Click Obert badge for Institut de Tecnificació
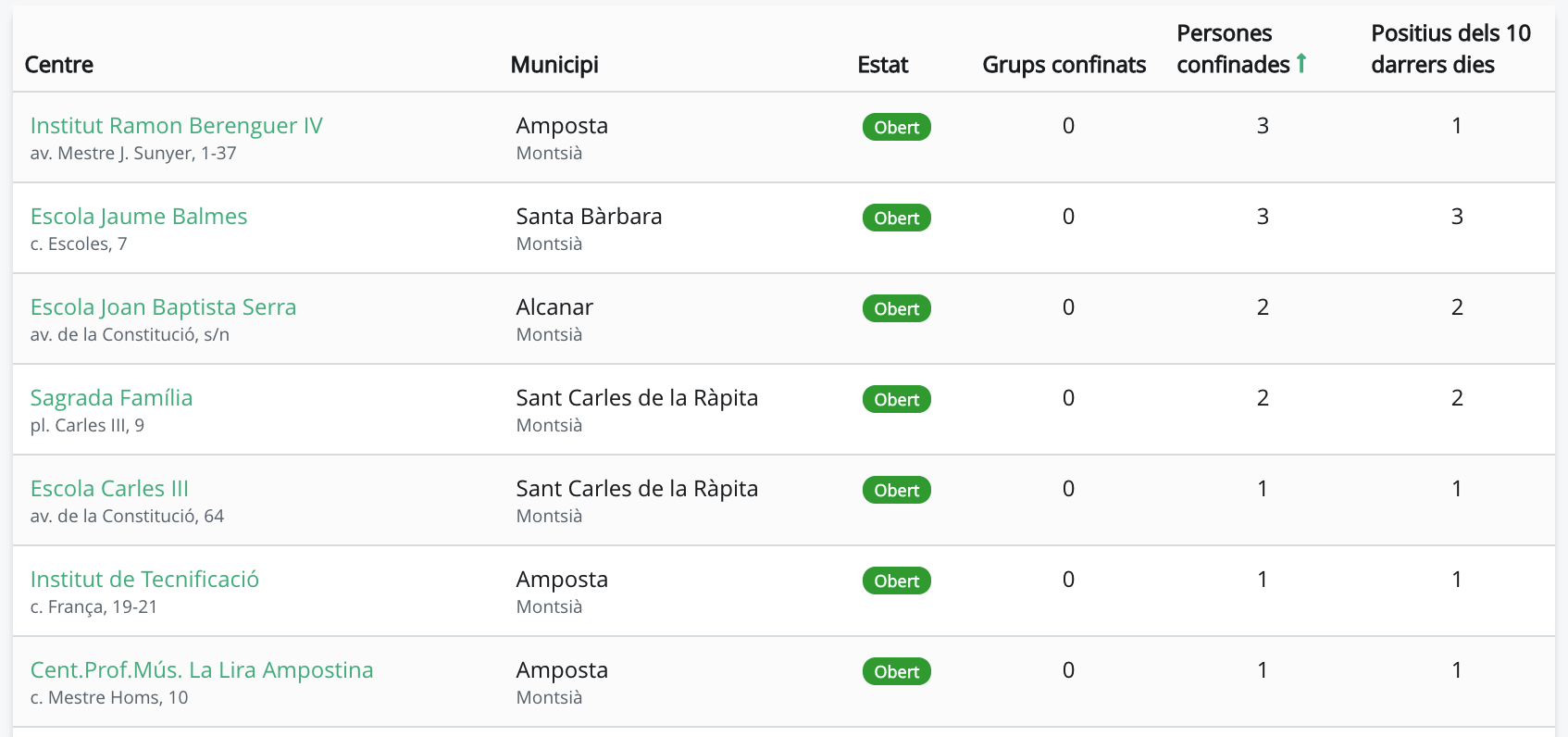Viewport: 1568px width, 737px height. (896, 581)
